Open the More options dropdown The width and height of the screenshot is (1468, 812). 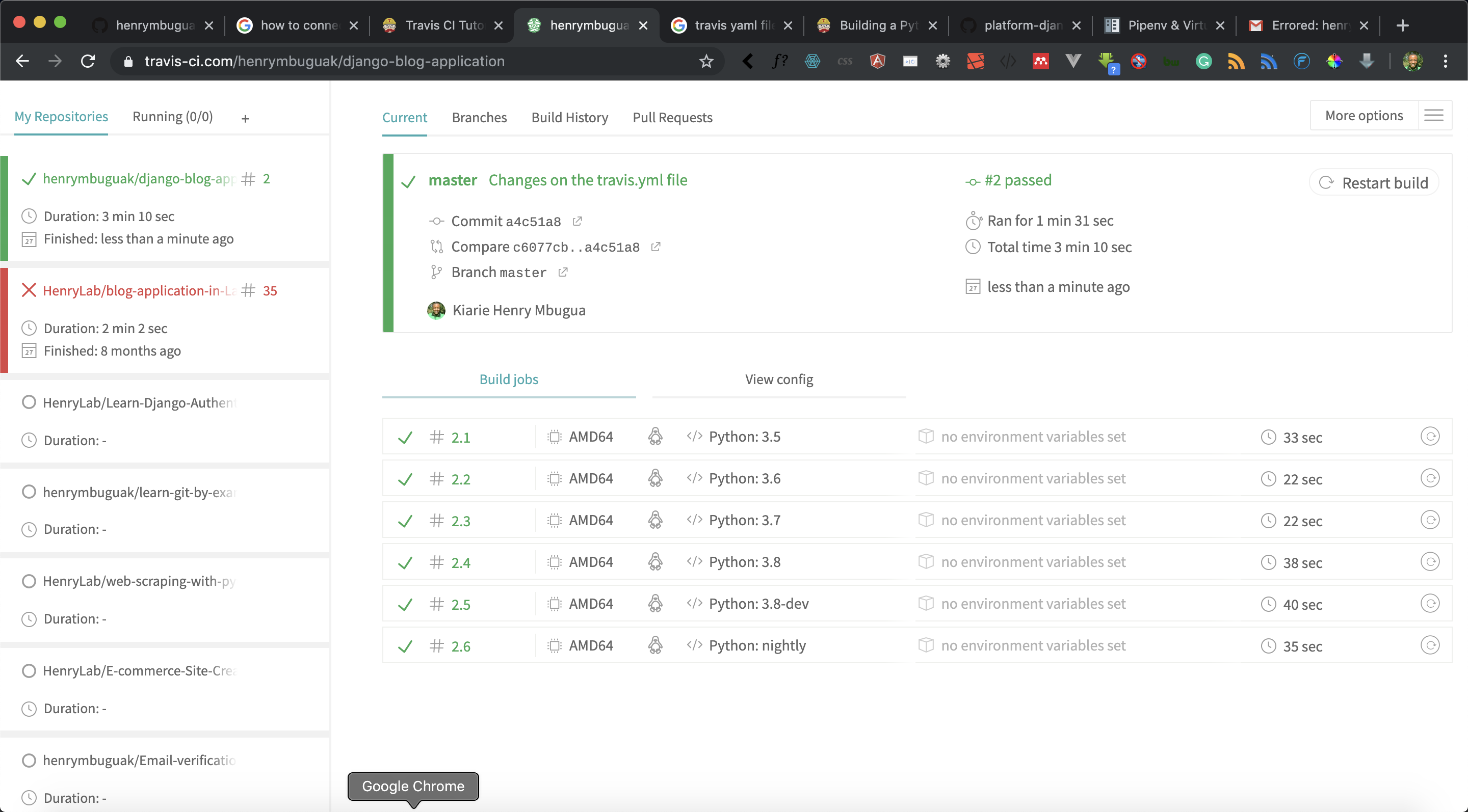pyautogui.click(x=1364, y=116)
